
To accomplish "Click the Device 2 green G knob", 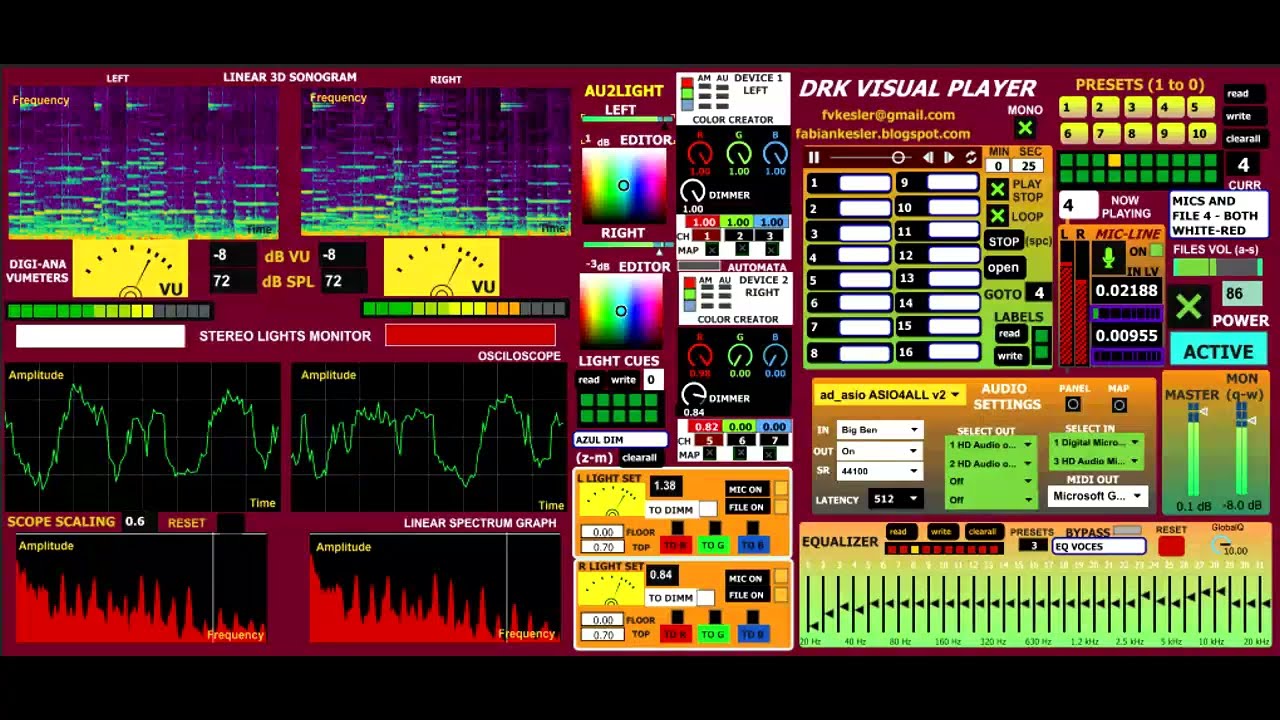I will pyautogui.click(x=739, y=354).
